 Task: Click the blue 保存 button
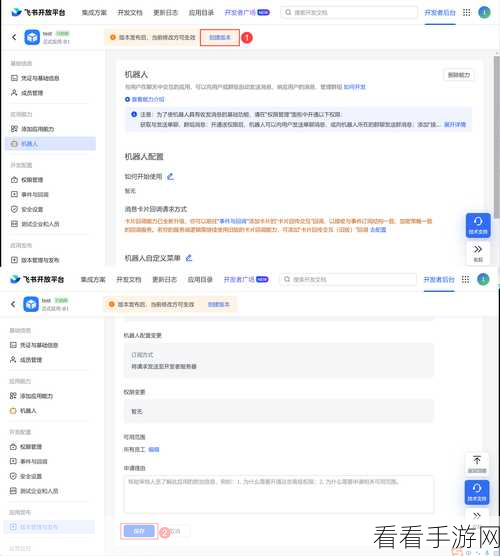[x=139, y=531]
